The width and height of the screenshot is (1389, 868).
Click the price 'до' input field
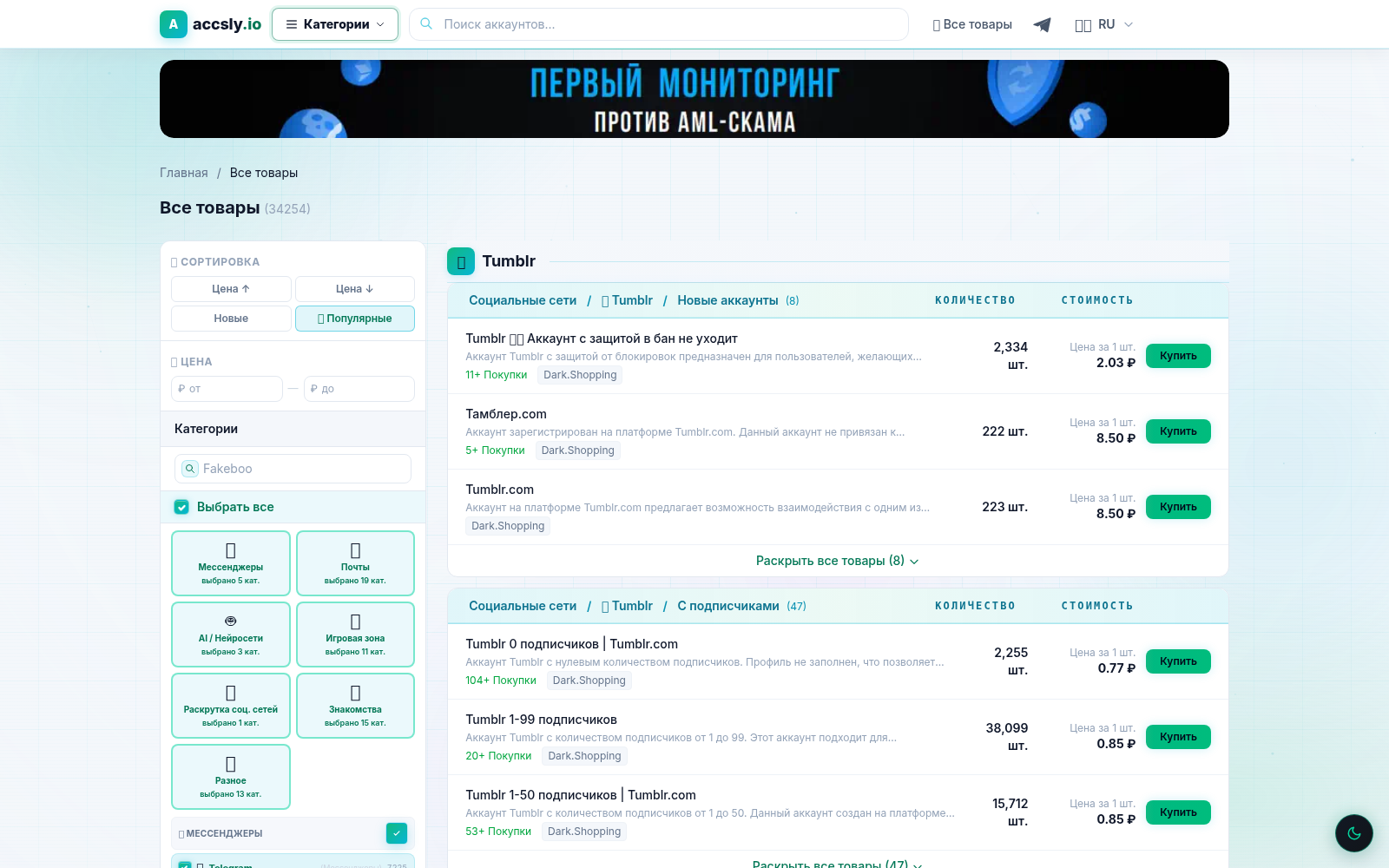pos(359,389)
